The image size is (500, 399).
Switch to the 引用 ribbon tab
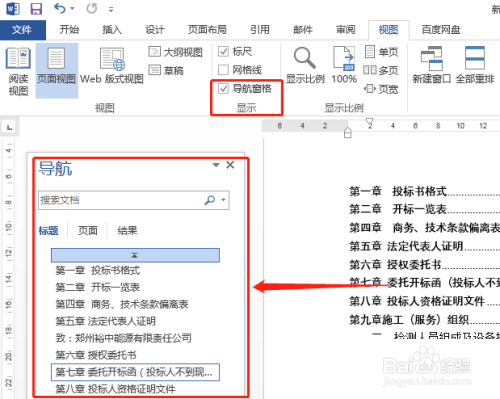click(x=260, y=30)
